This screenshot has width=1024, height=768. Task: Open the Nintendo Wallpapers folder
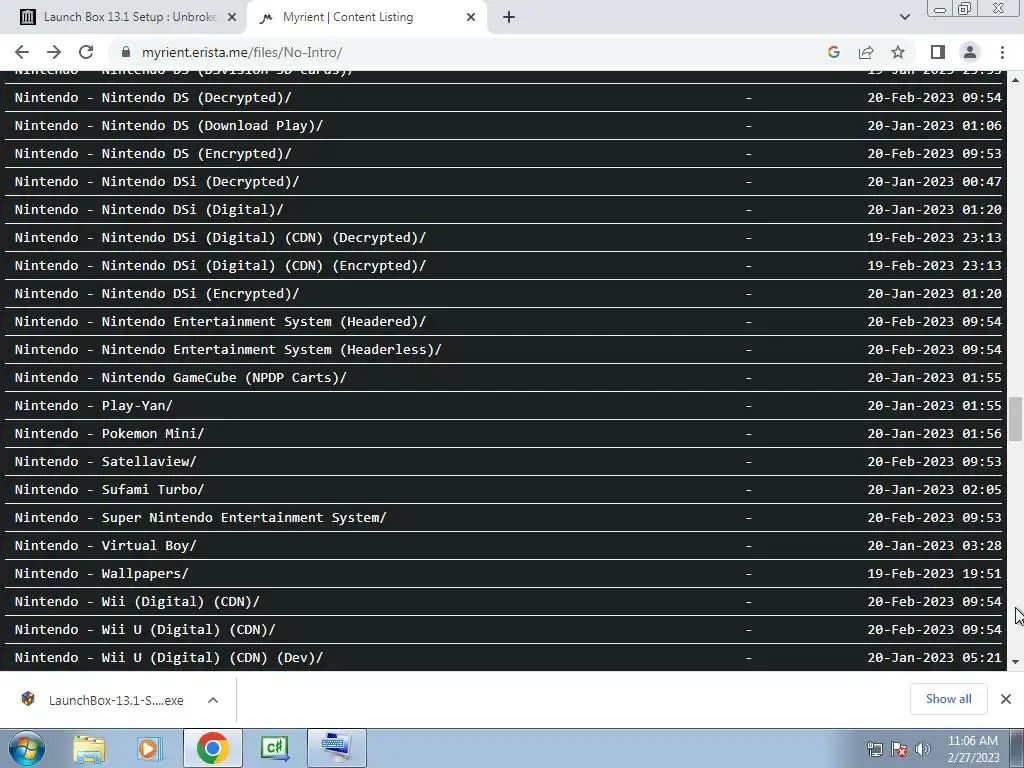101,574
